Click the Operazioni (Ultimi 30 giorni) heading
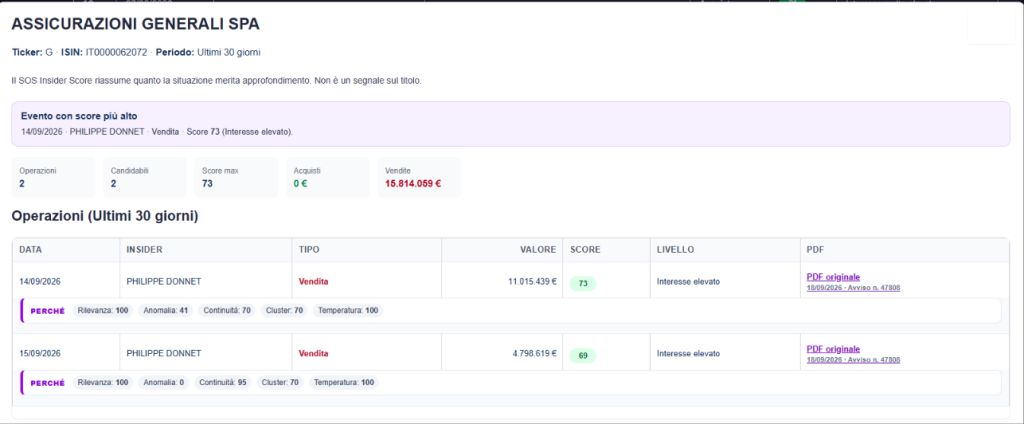The width and height of the screenshot is (1024, 424). 105,217
